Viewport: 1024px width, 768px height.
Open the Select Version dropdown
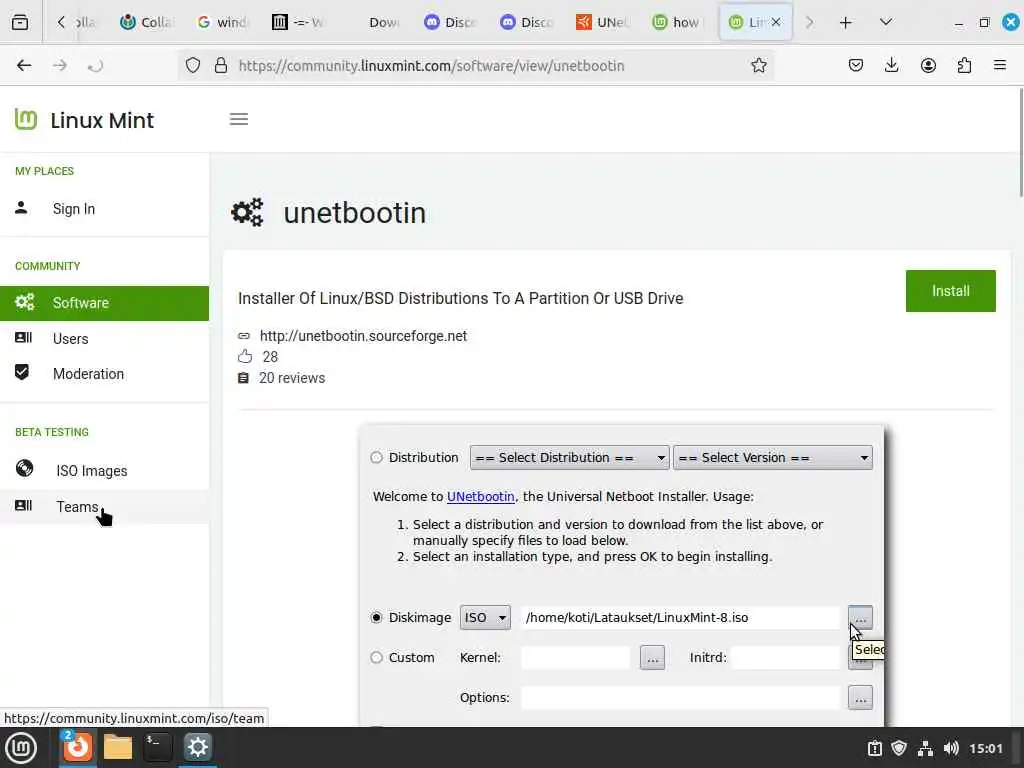click(x=773, y=457)
